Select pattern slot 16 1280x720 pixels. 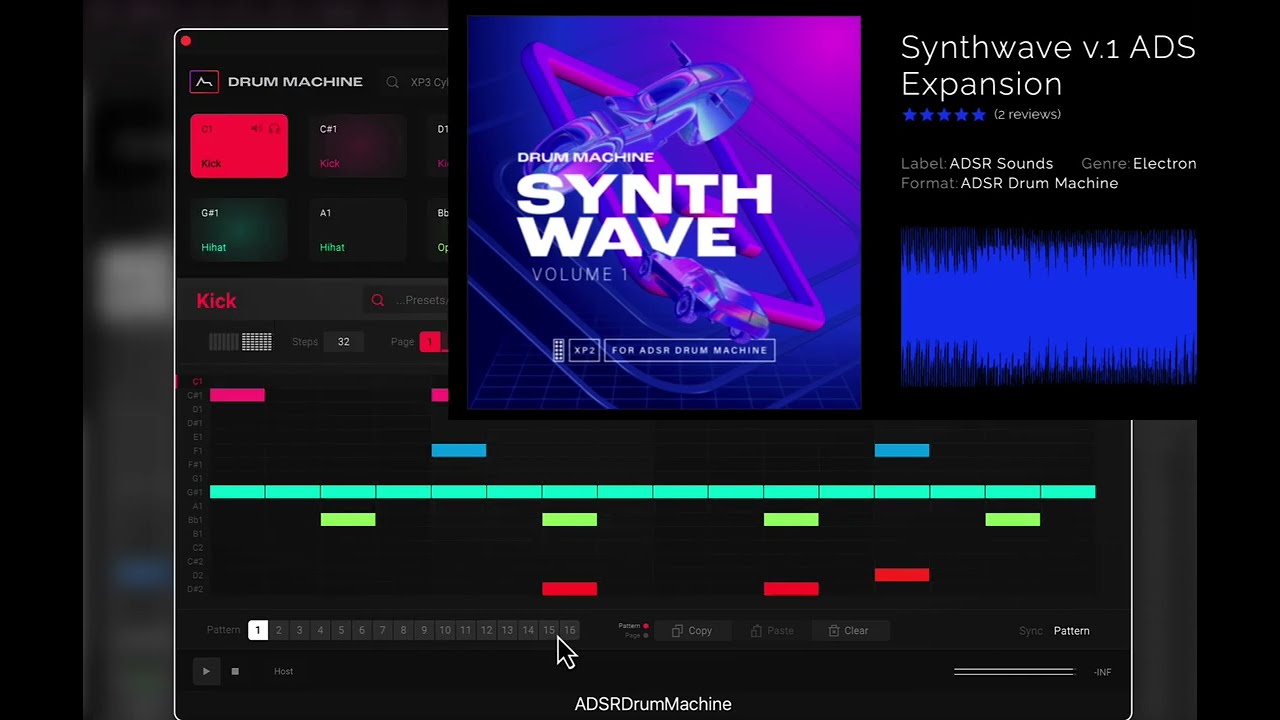click(x=569, y=630)
